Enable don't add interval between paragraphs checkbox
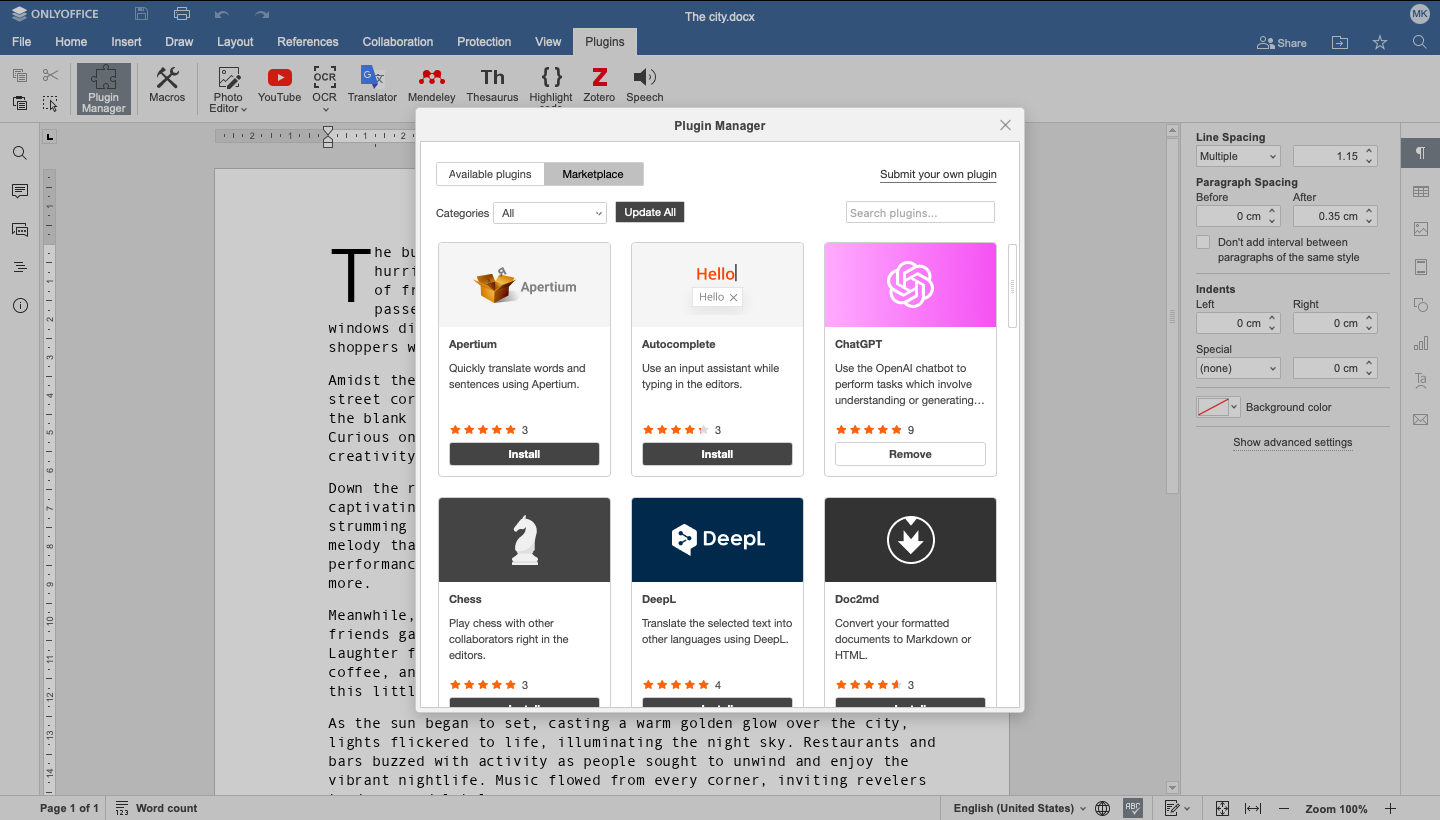 point(1203,242)
